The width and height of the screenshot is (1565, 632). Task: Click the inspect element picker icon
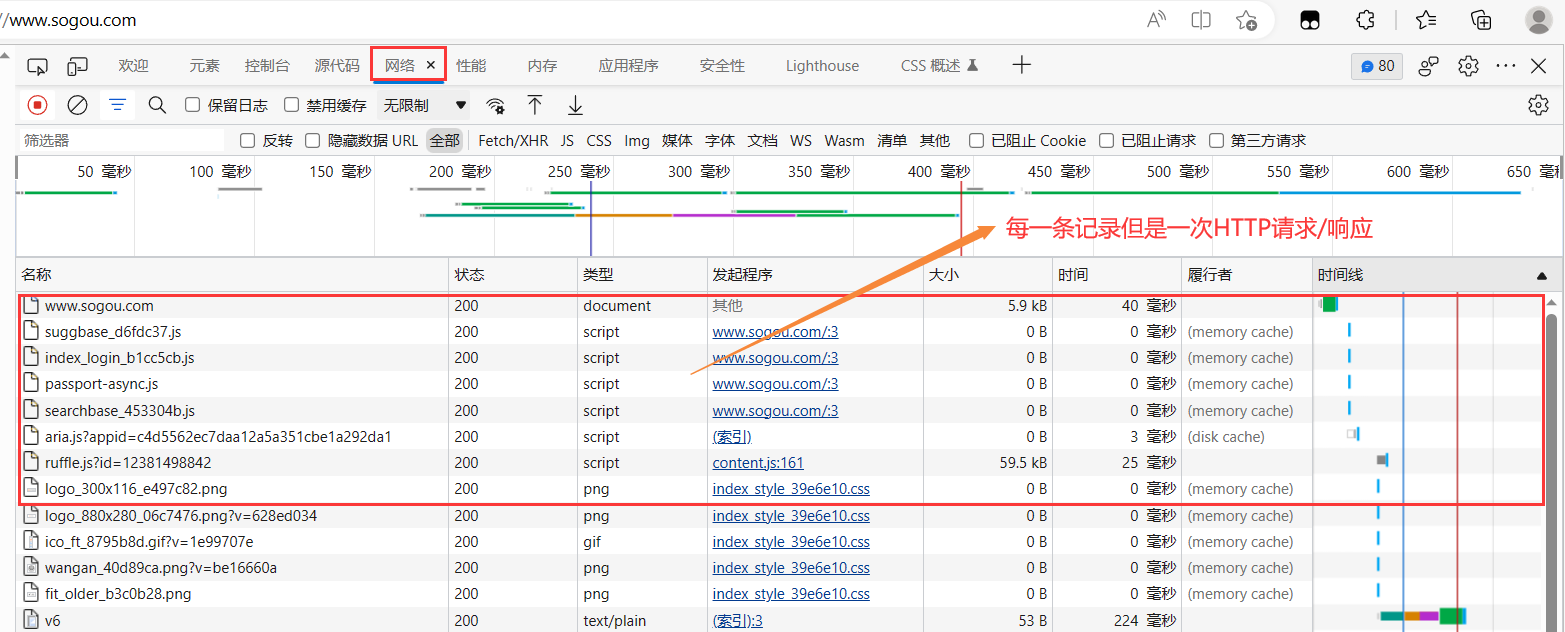pyautogui.click(x=37, y=66)
